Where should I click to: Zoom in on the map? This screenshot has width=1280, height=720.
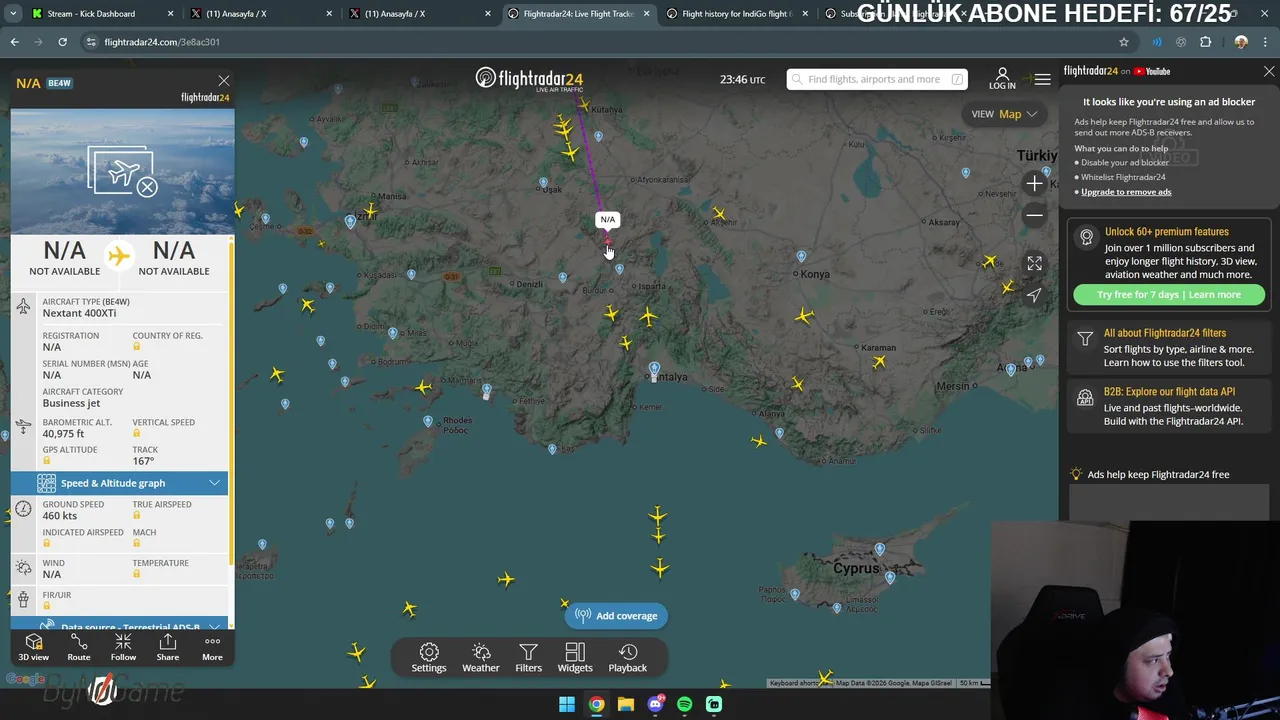1035,183
